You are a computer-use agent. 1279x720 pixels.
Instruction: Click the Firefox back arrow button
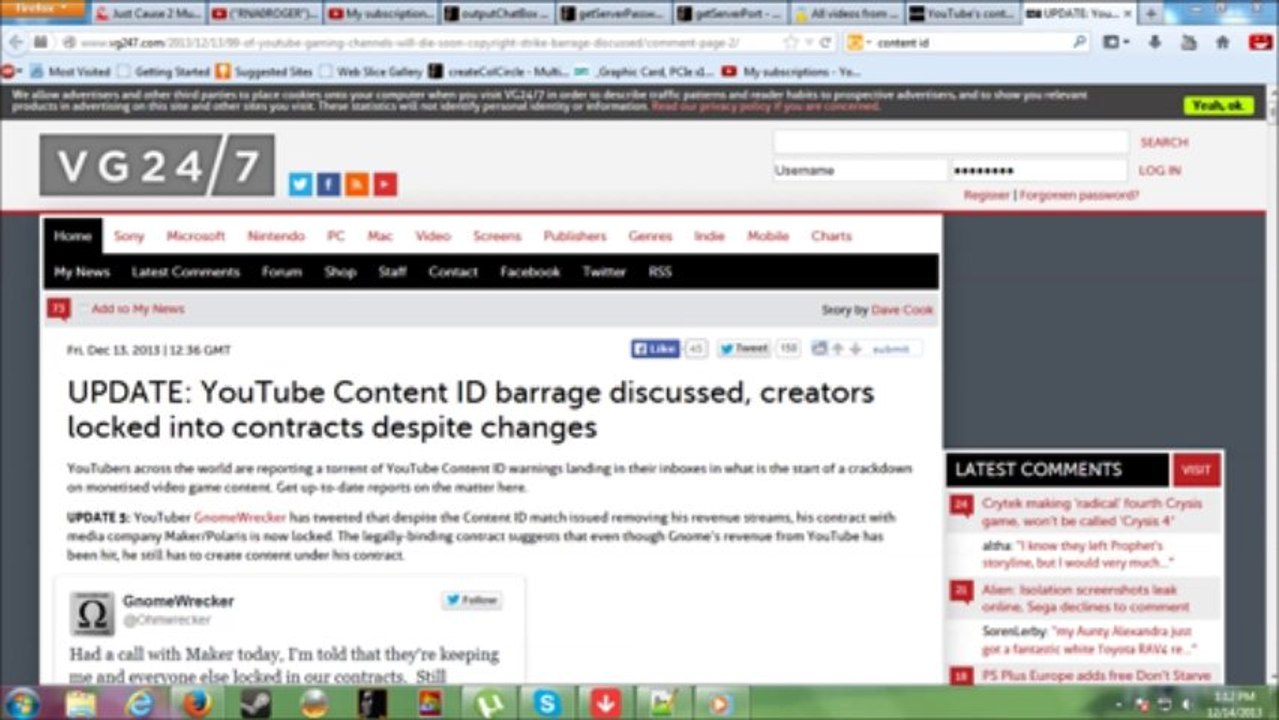pos(17,43)
